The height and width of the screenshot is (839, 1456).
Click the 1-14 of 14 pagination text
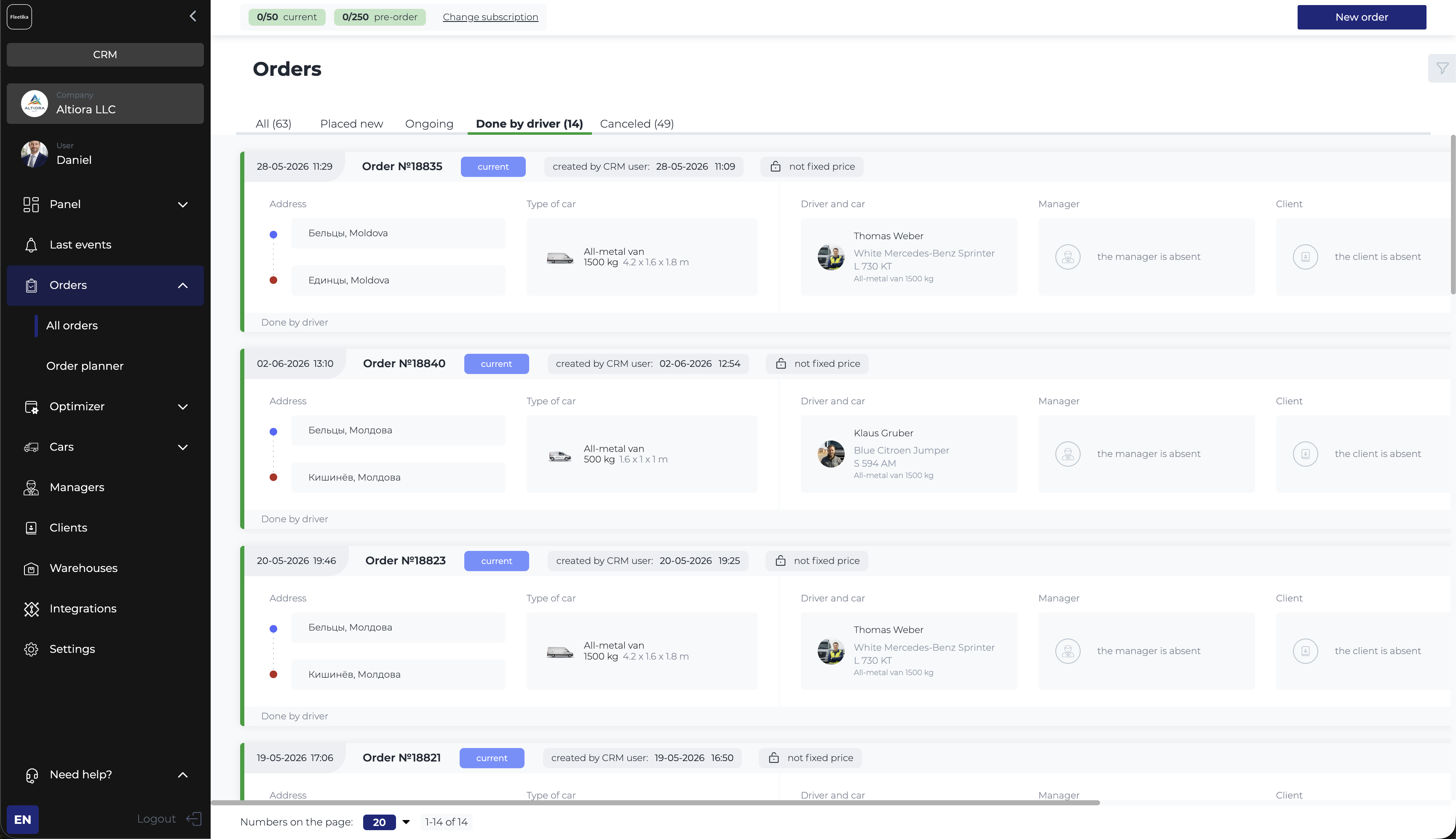click(446, 822)
